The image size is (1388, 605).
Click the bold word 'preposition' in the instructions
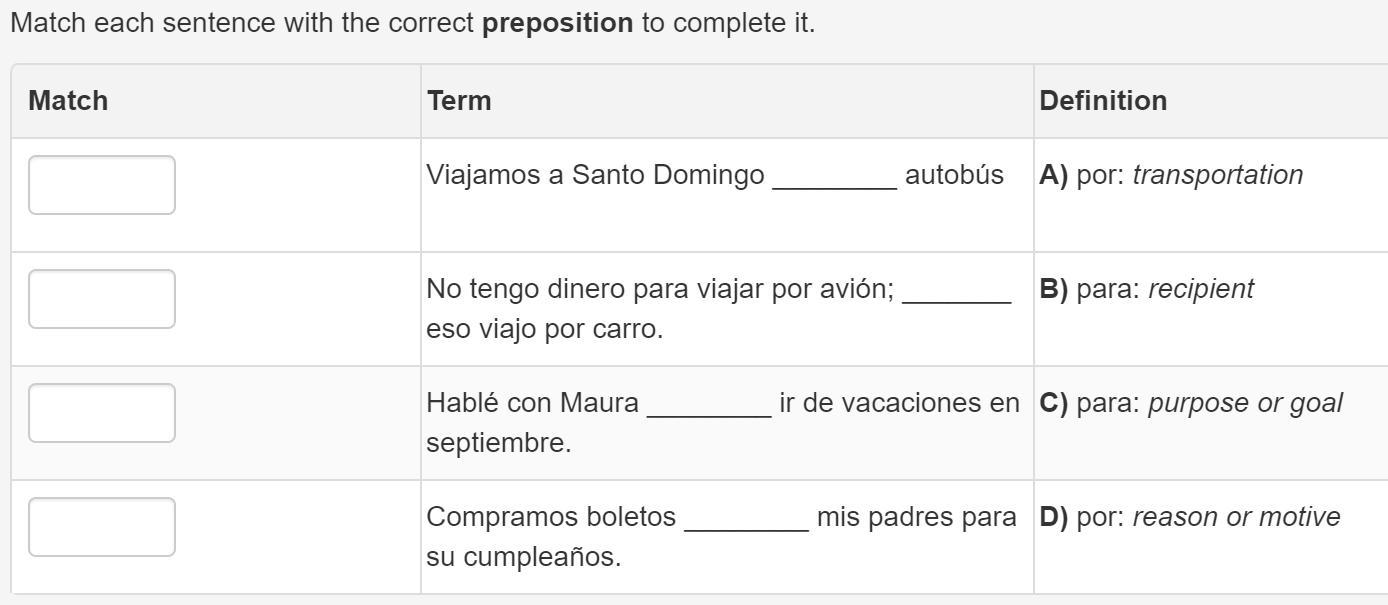(557, 23)
